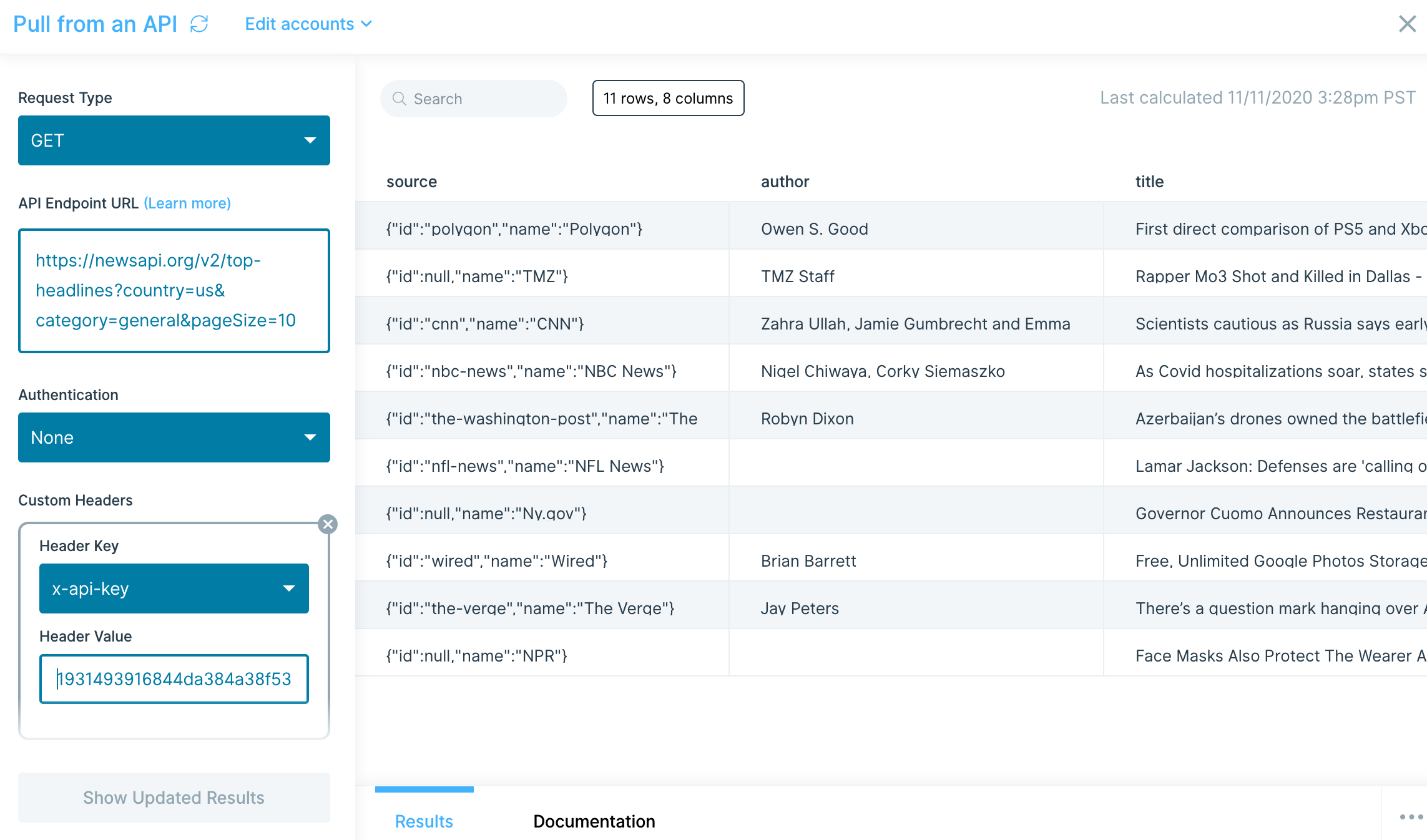Screen dimensions: 1427x840
Task: Switch to the Documentation tab
Action: (x=594, y=821)
